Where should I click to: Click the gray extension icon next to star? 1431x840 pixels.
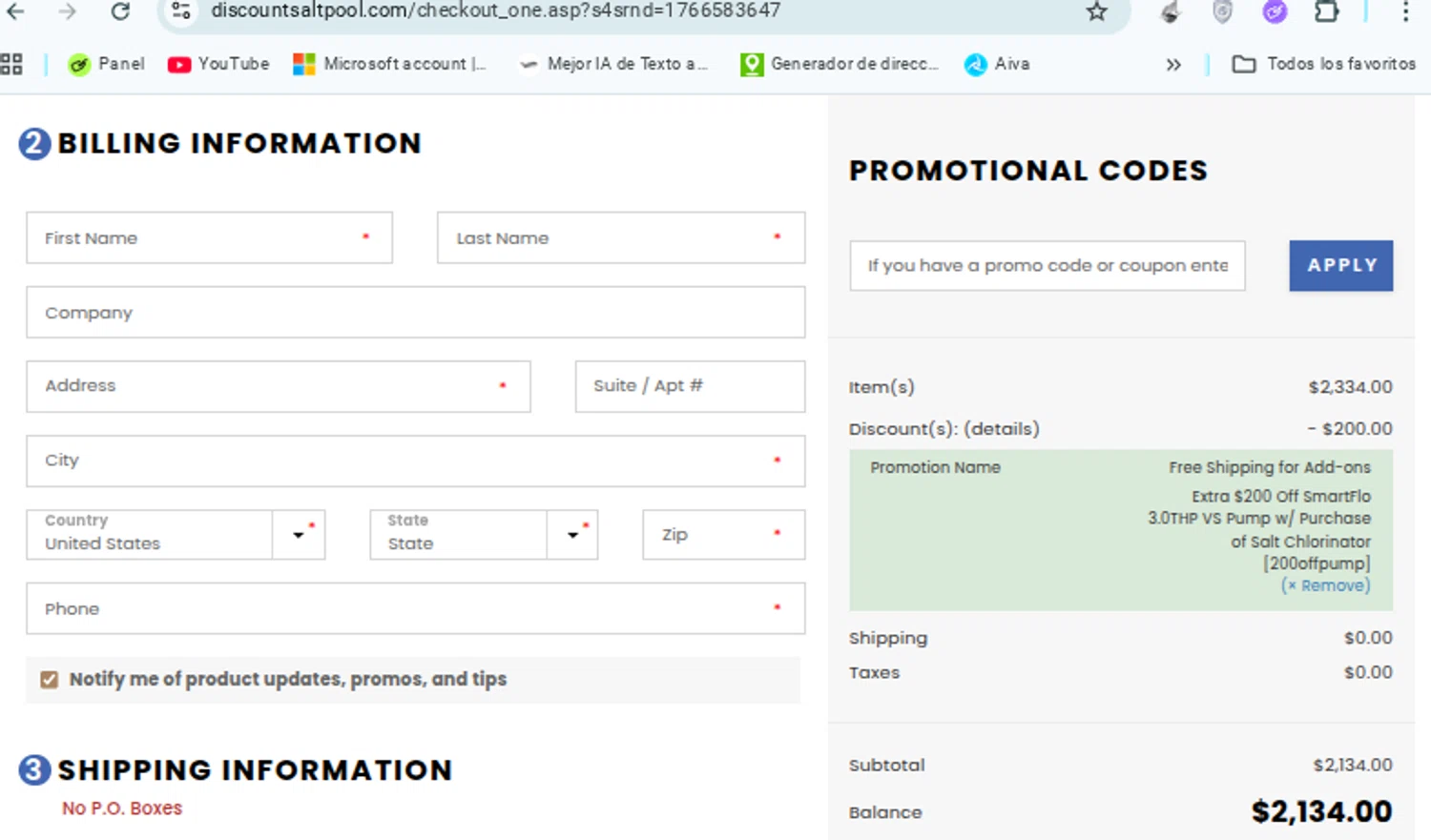pyautogui.click(x=1171, y=11)
